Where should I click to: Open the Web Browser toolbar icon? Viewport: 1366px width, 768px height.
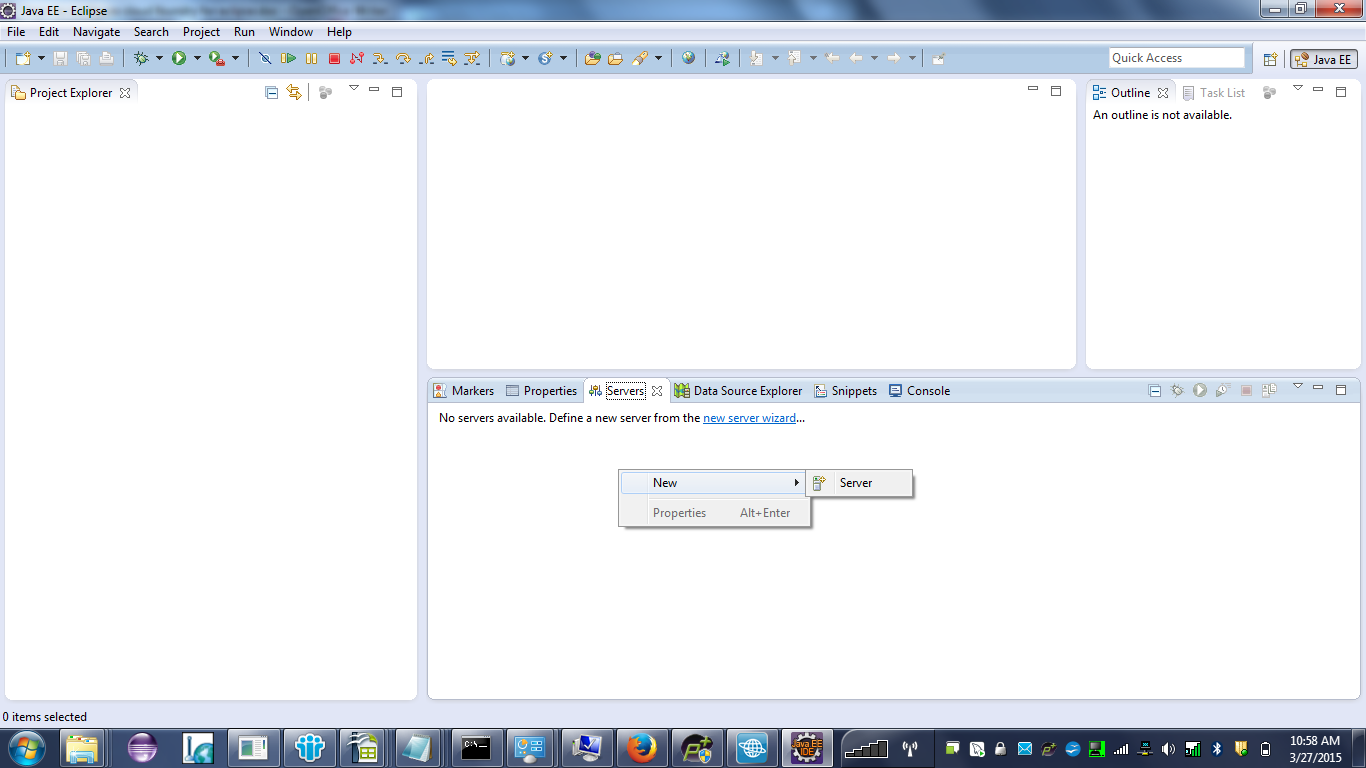click(688, 57)
